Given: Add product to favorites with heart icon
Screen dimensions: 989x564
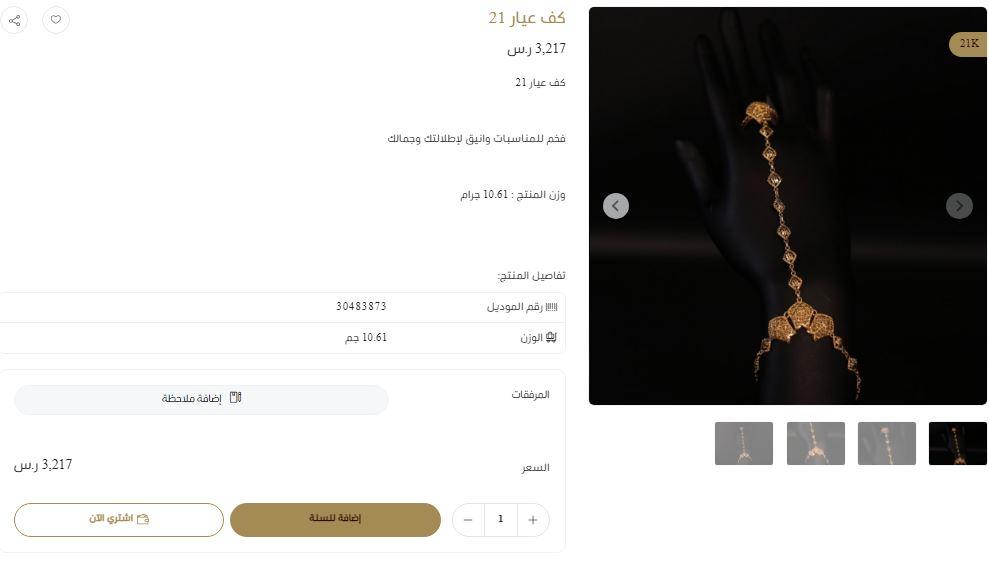Looking at the screenshot, I should pos(56,20).
